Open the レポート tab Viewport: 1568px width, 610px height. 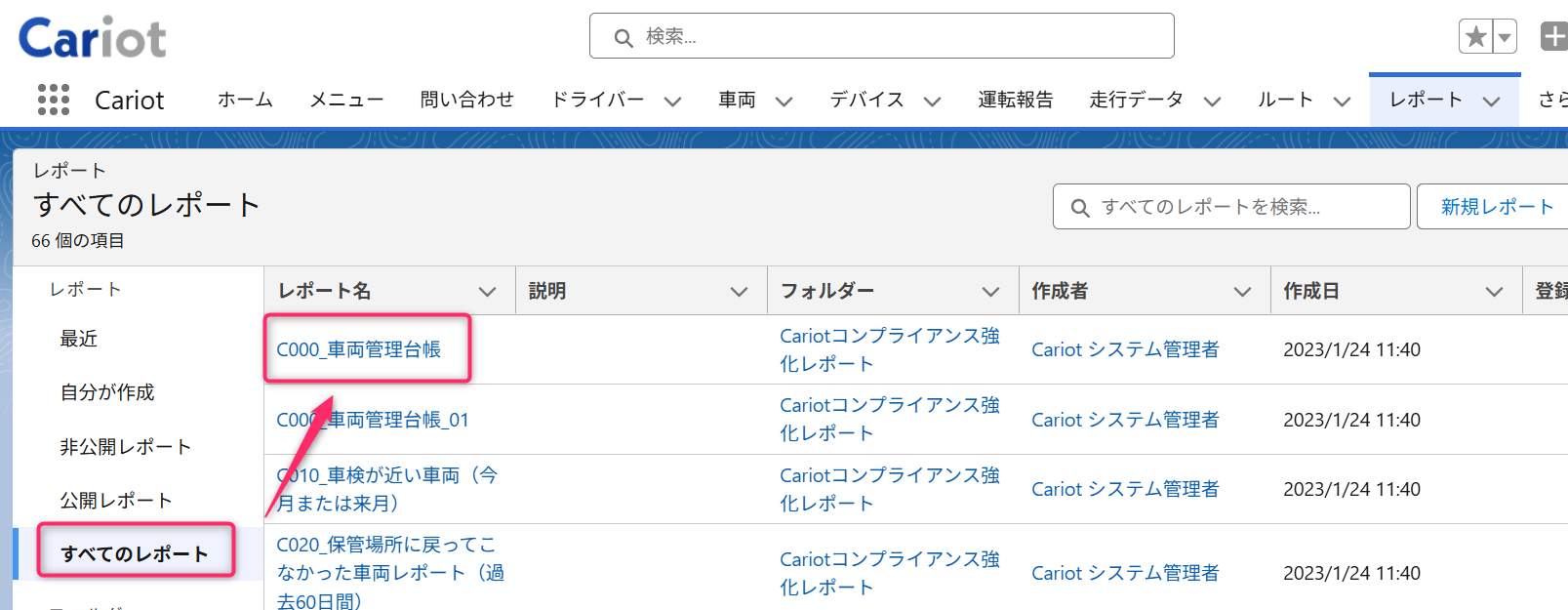1426,100
